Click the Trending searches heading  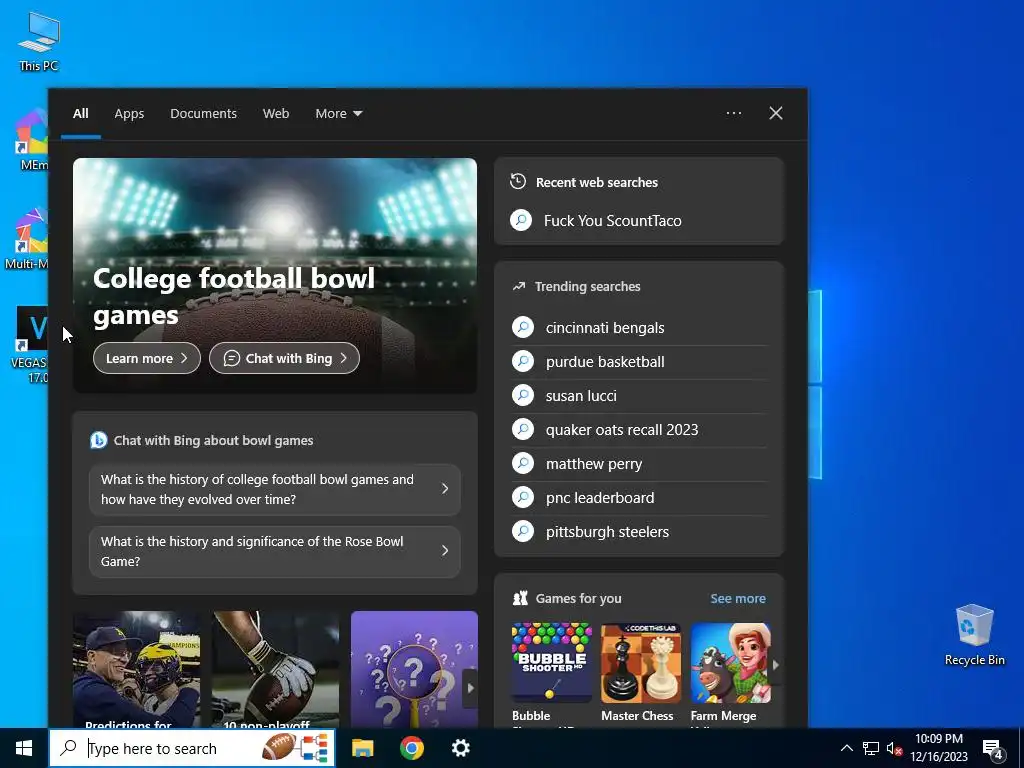588,286
